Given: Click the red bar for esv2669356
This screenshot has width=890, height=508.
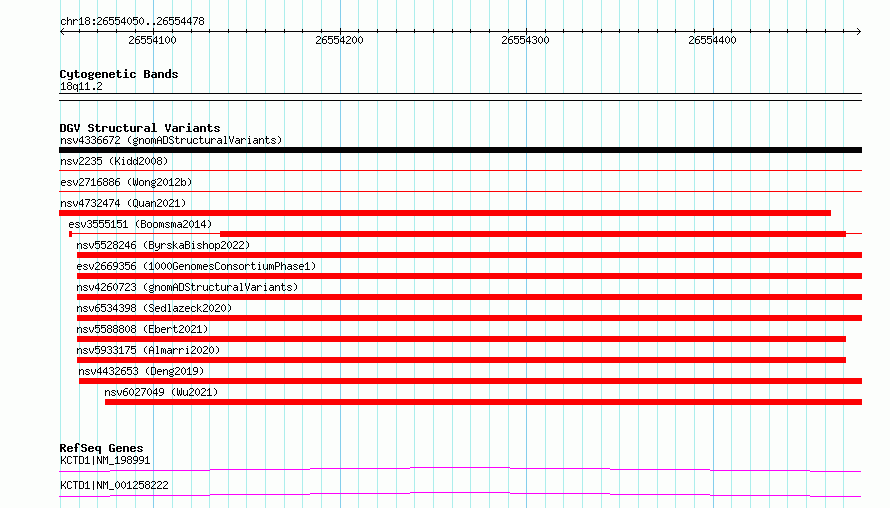Looking at the screenshot, I should click(469, 276).
